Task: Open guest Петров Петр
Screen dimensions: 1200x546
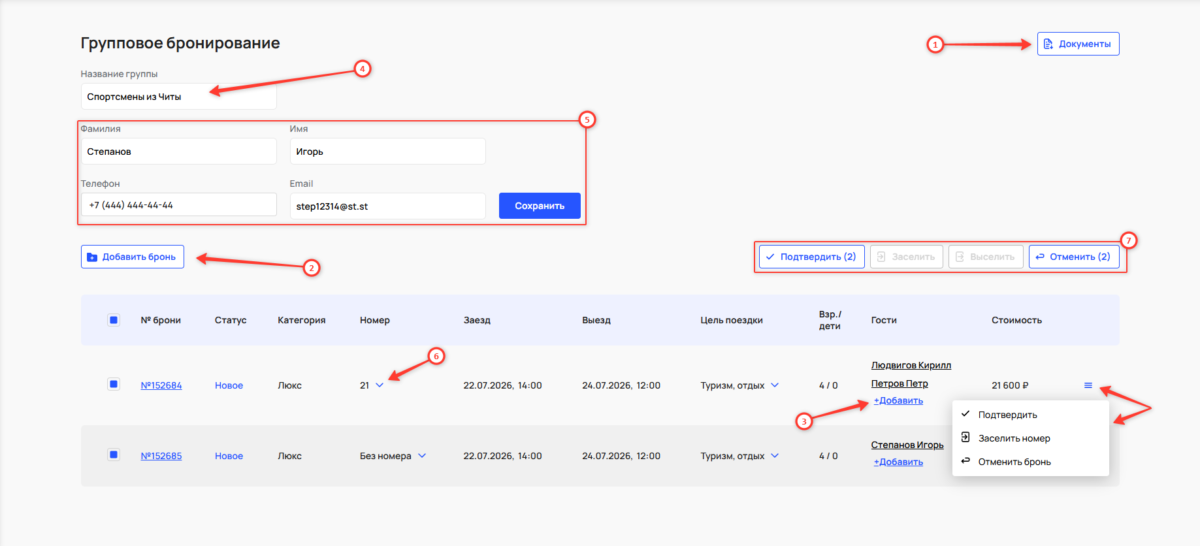Action: [x=900, y=383]
